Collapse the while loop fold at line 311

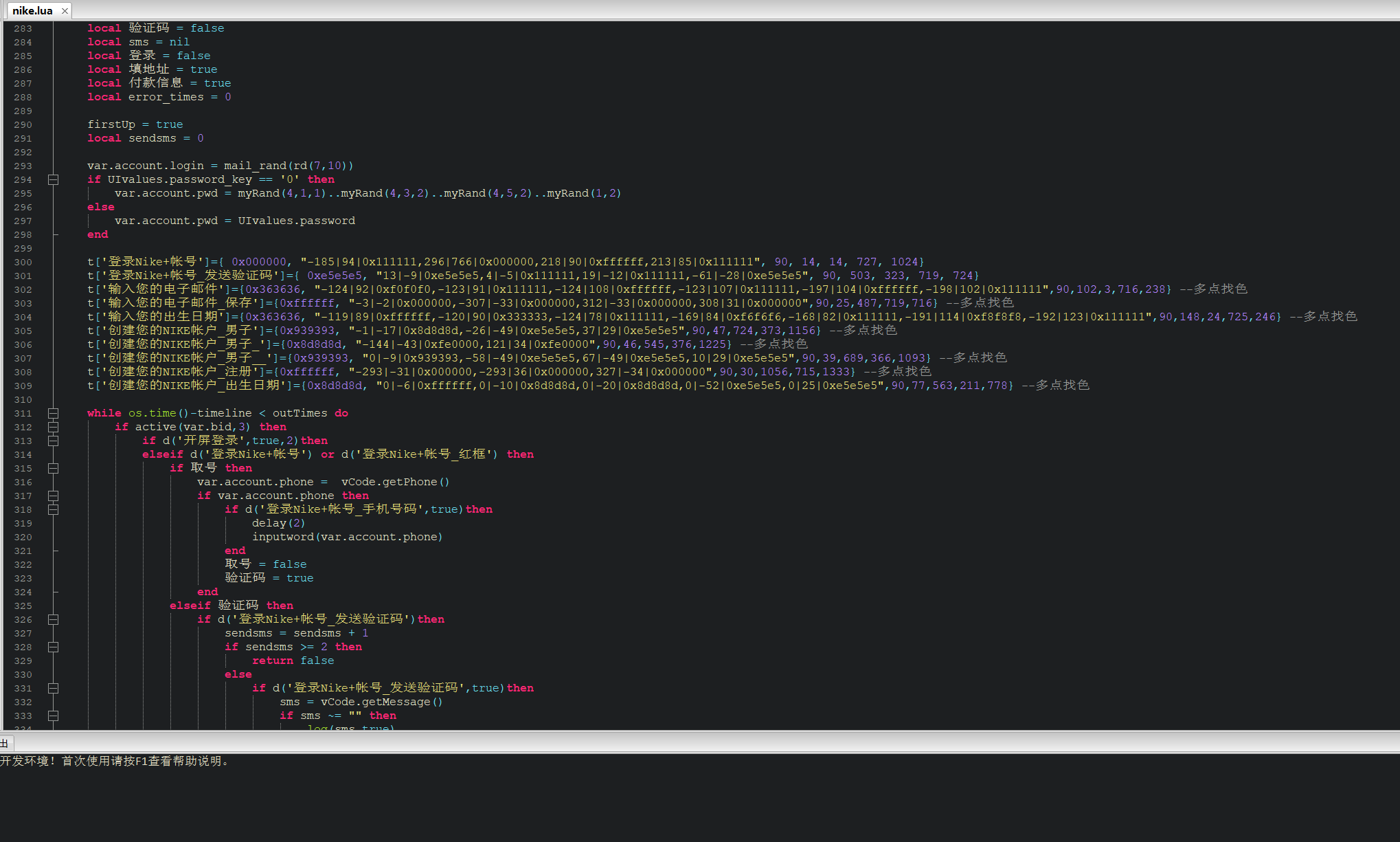click(53, 413)
